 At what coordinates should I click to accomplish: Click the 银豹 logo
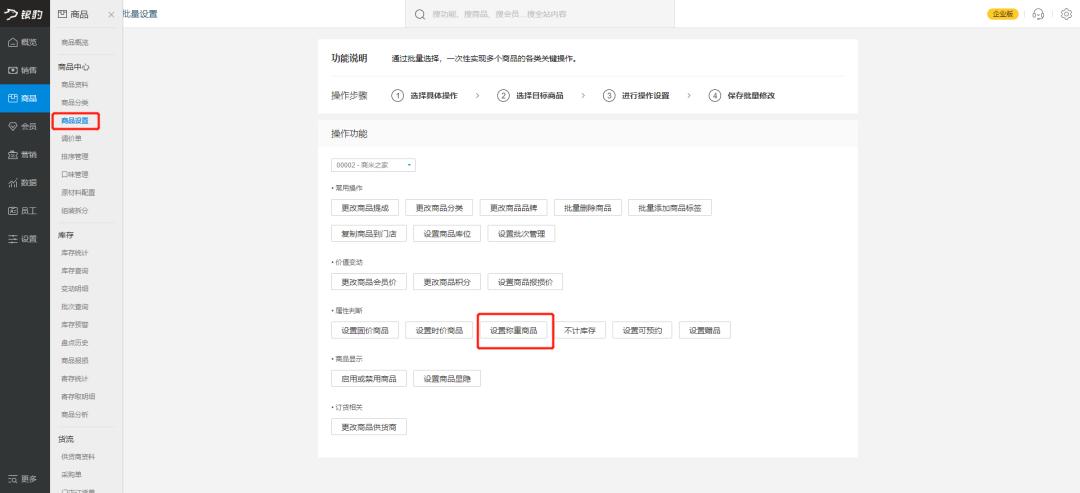23,14
